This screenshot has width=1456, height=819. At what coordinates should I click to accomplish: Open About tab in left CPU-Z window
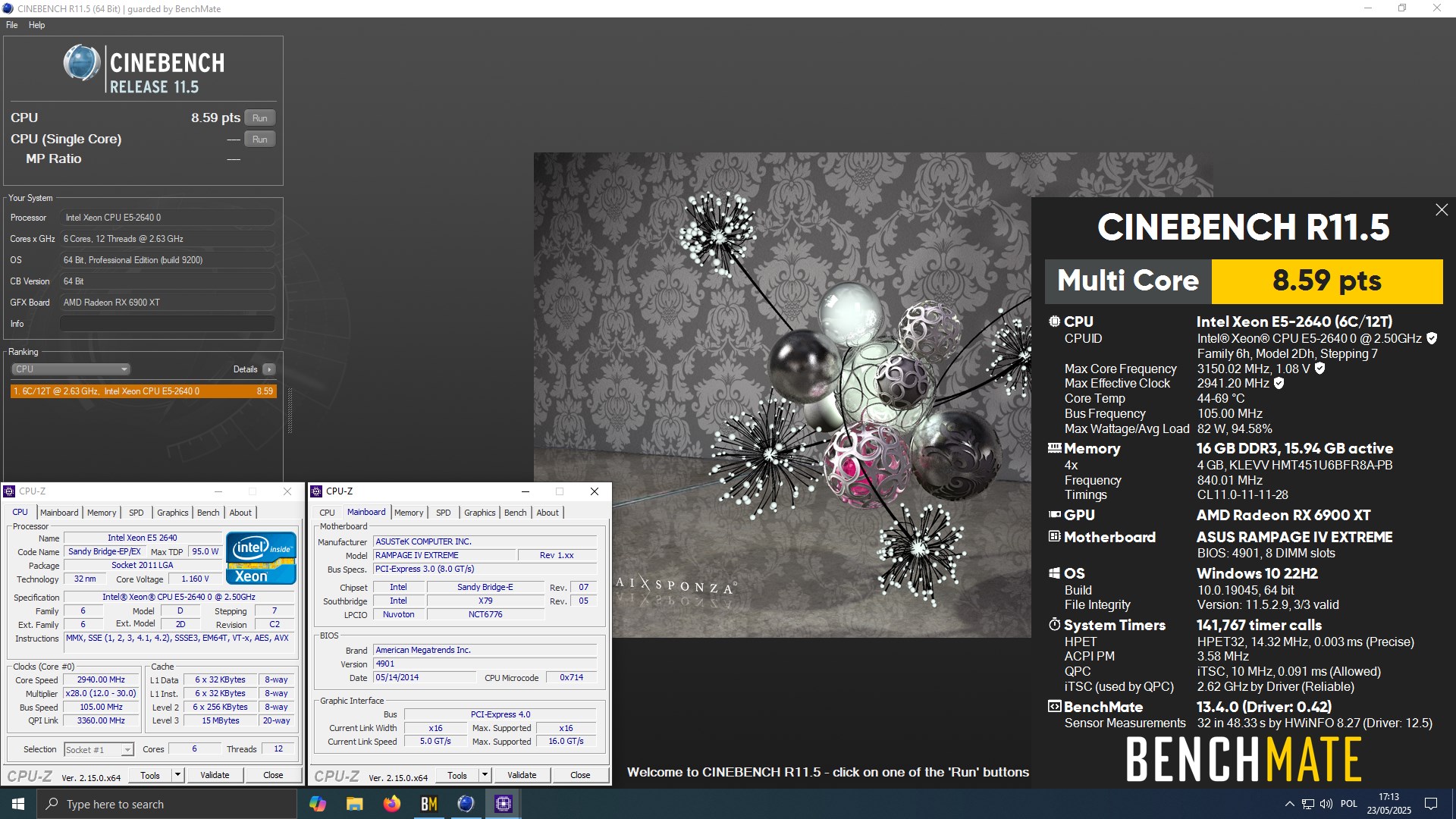(x=240, y=513)
